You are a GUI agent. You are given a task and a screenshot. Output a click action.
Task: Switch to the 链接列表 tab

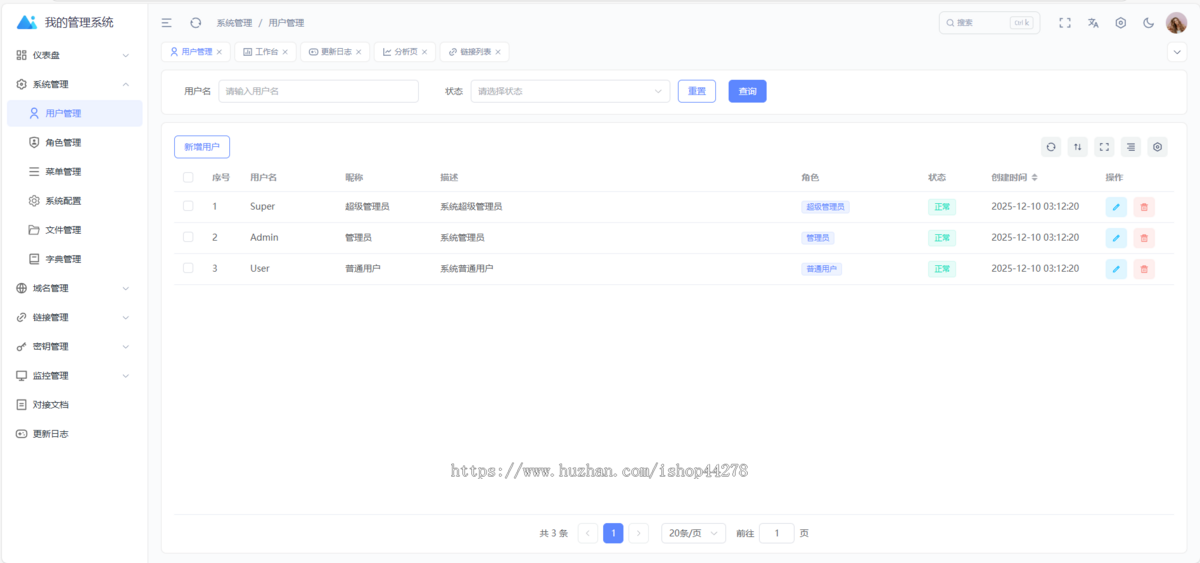click(474, 52)
